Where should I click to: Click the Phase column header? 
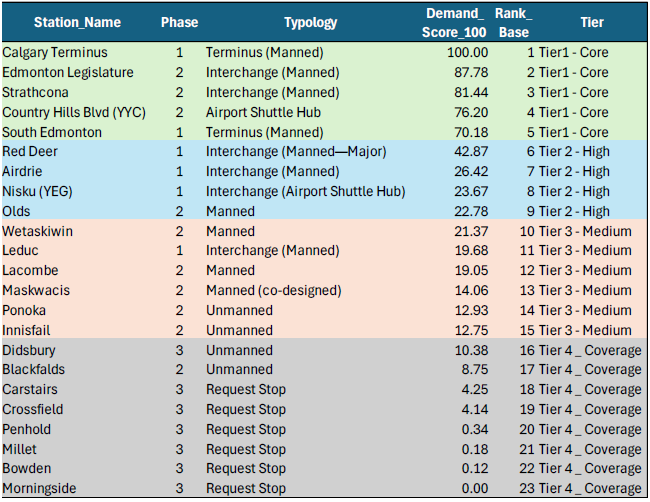pos(179,22)
